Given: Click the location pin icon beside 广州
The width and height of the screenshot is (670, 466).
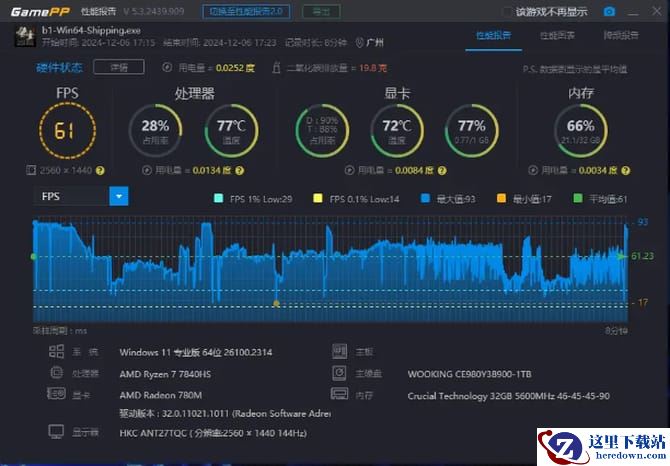Looking at the screenshot, I should 359,42.
